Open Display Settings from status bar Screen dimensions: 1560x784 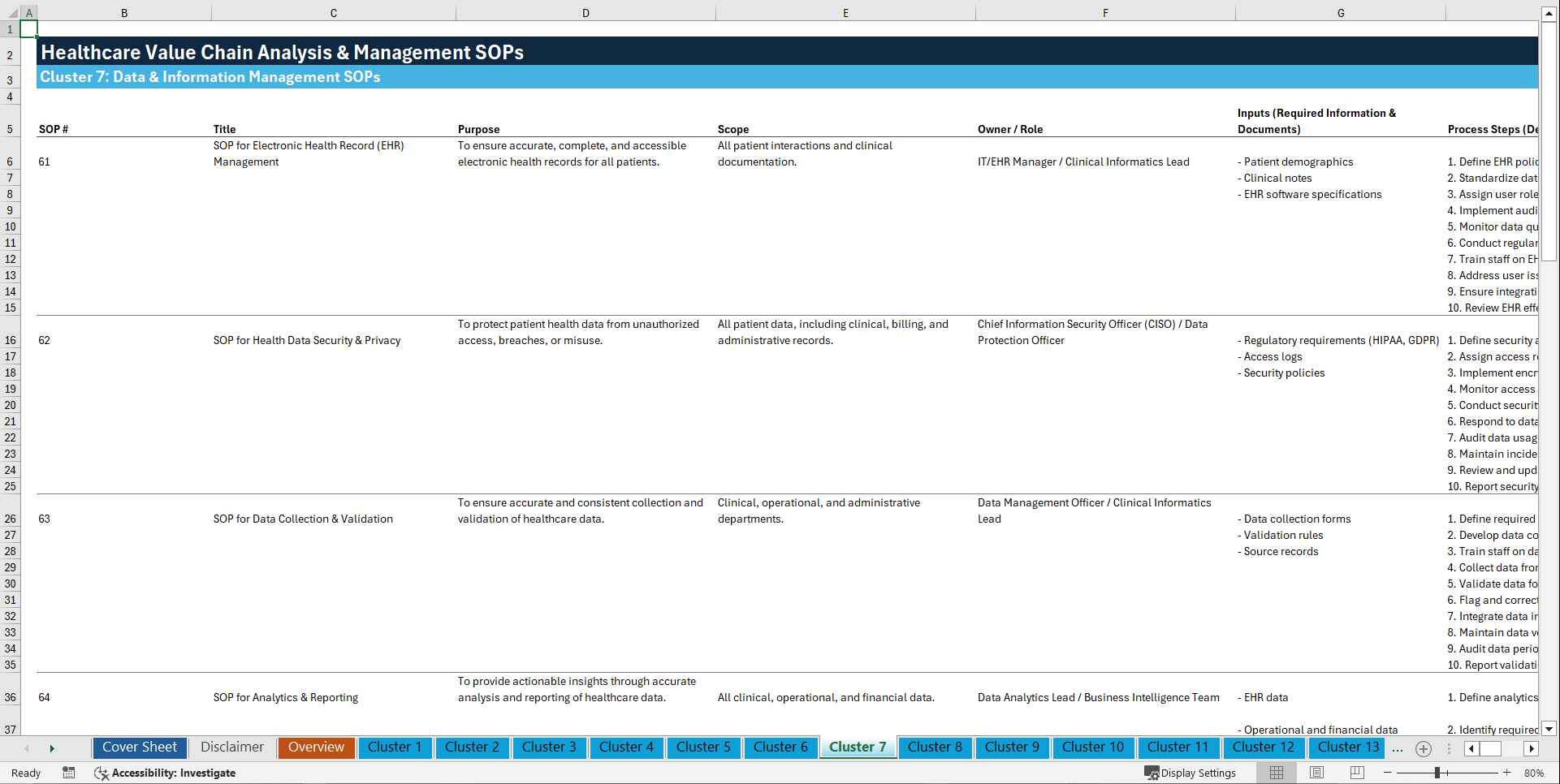(x=1191, y=773)
